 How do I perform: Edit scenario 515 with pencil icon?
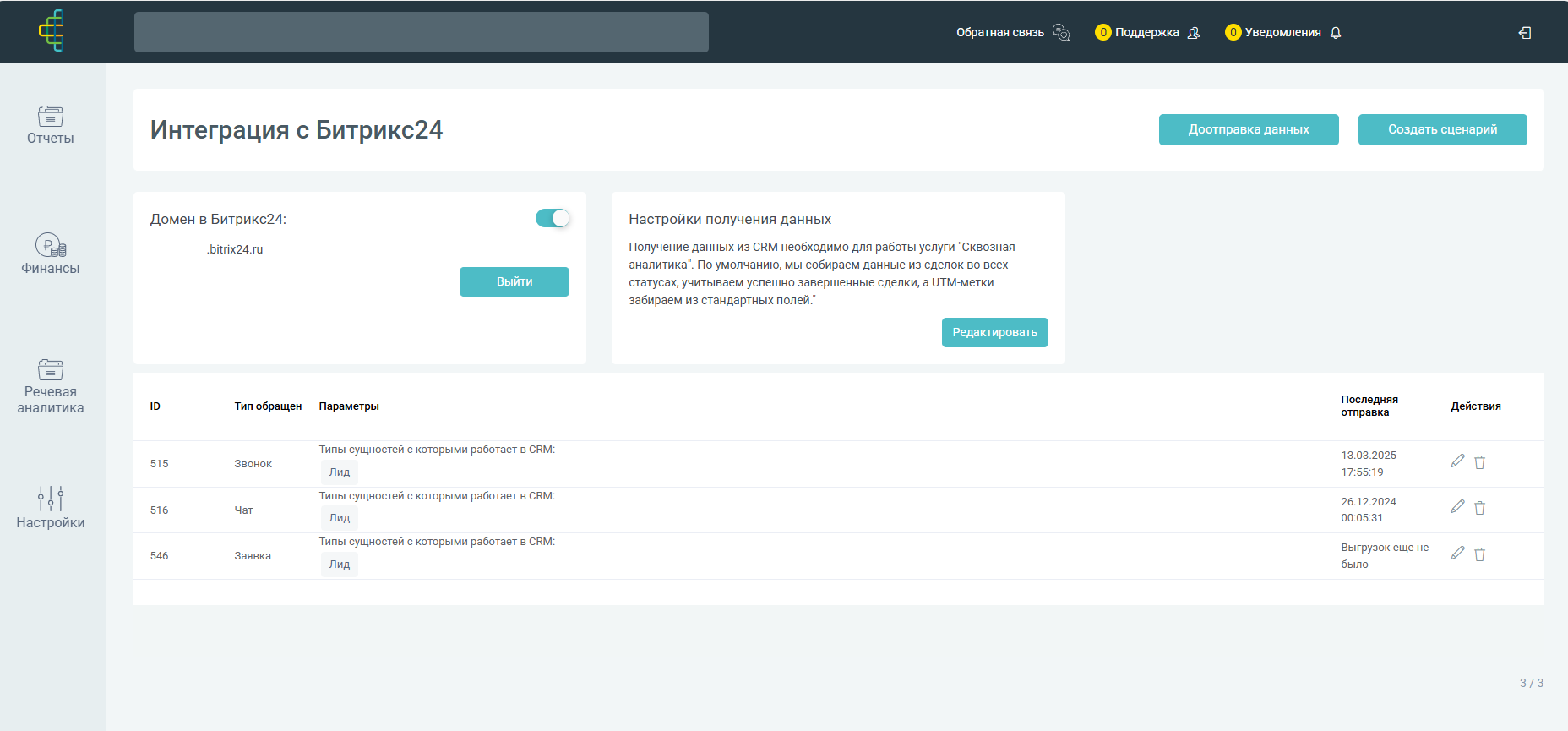[1457, 461]
